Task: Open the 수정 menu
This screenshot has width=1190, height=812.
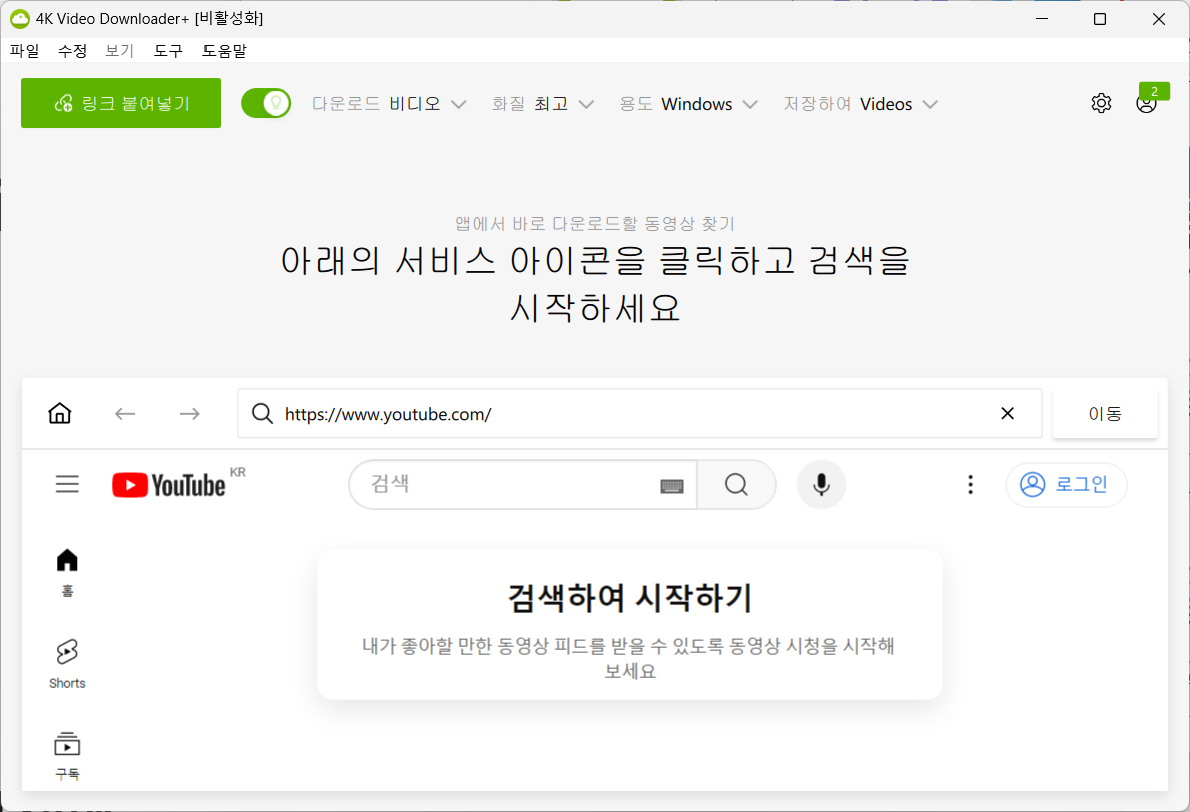Action: [72, 51]
